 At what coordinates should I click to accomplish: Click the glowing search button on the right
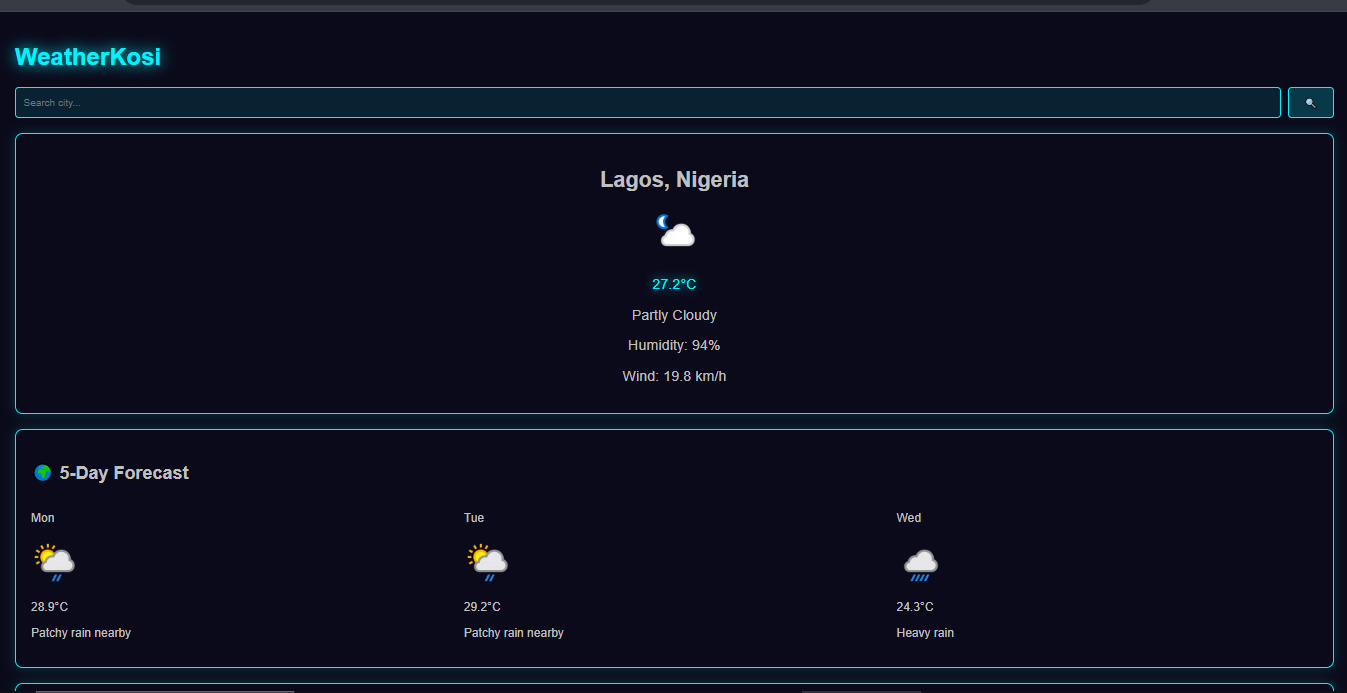(x=1310, y=102)
